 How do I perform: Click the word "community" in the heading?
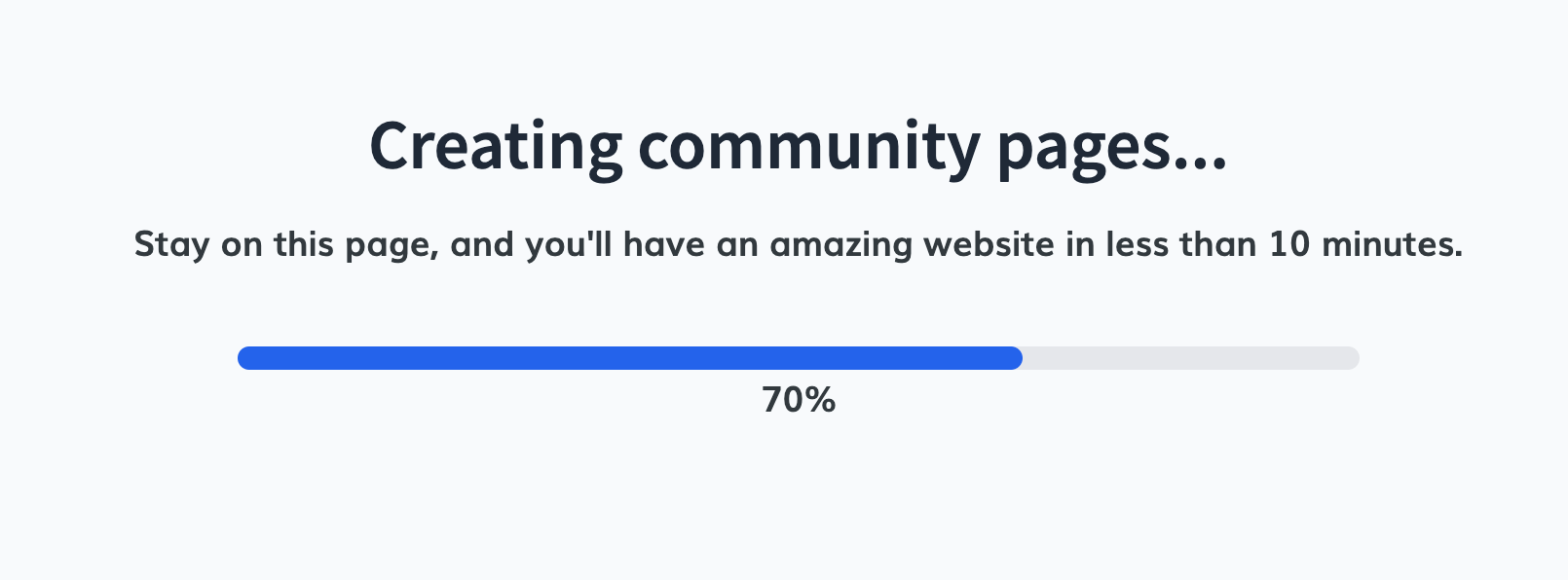coord(808,146)
